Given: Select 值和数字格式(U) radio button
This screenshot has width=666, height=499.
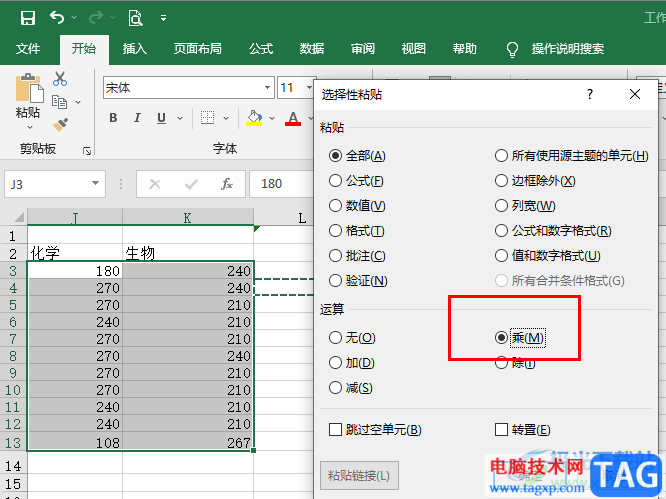Looking at the screenshot, I should point(501,256).
